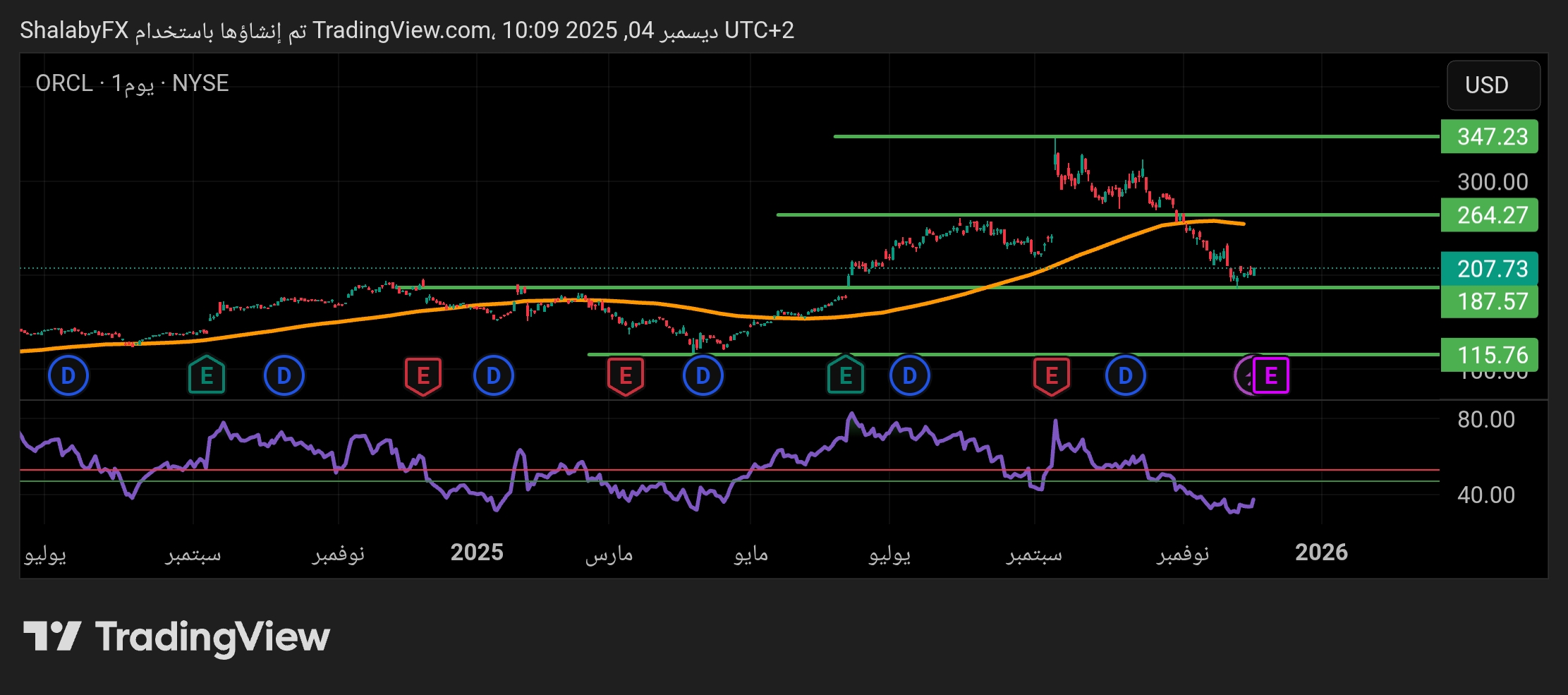1568x695 pixels.
Task: Select the 115.76 price level label
Action: pos(1490,355)
